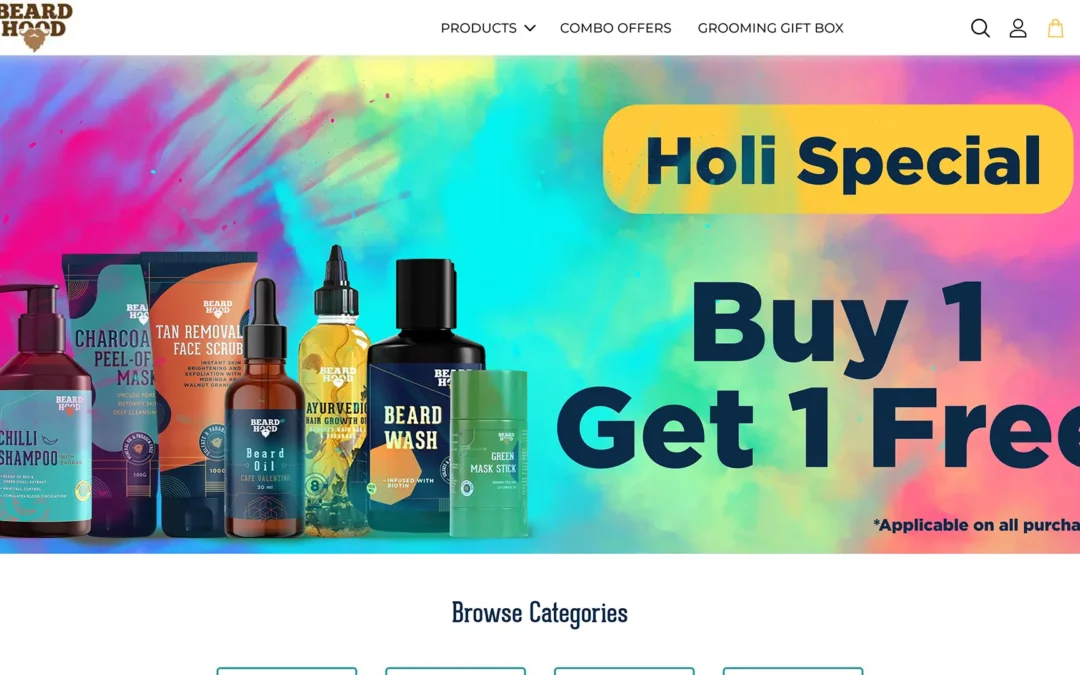This screenshot has height=675, width=1080.
Task: Open the first category card outline
Action: click(287, 671)
